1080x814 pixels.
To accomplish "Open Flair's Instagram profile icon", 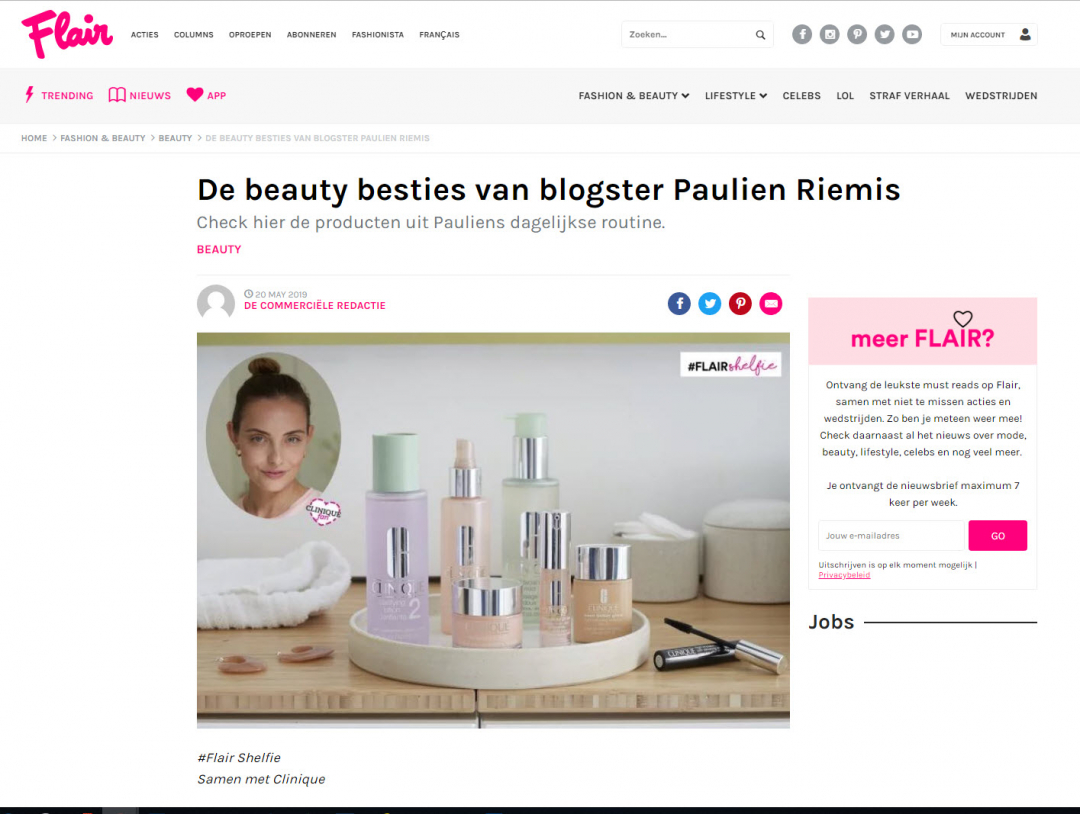I will (829, 34).
